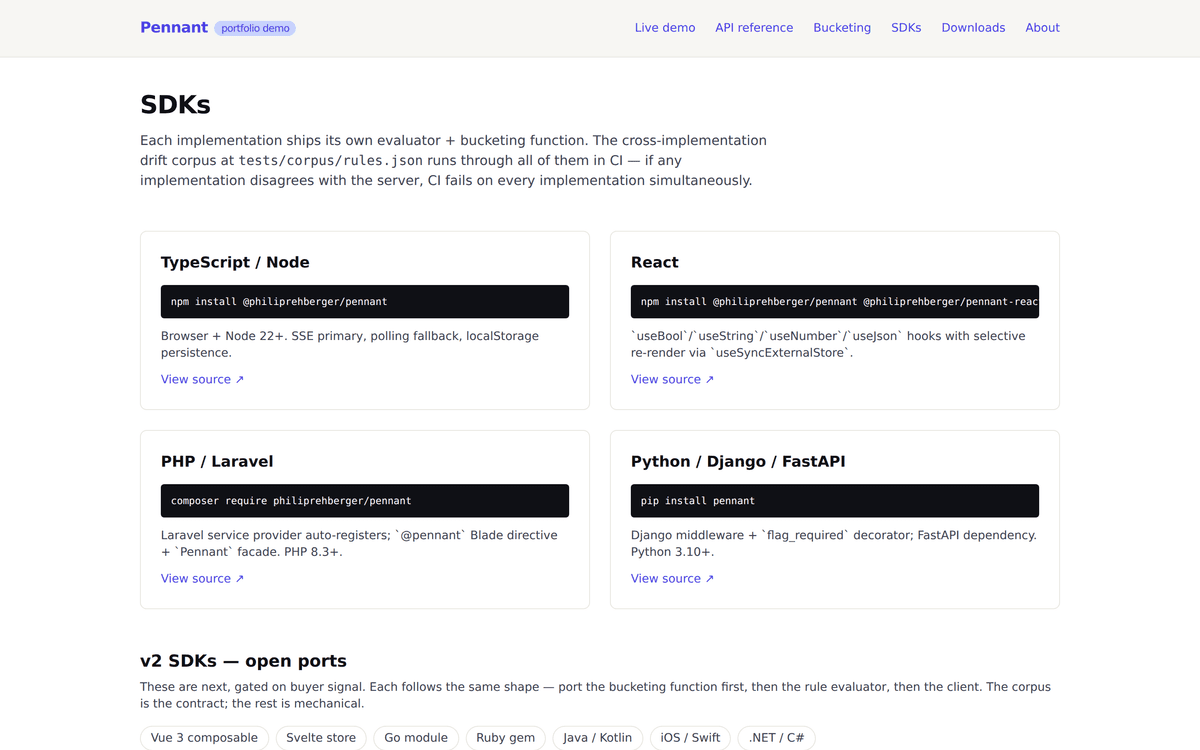
Task: Click the pip install pennant code block
Action: pyautogui.click(x=835, y=500)
